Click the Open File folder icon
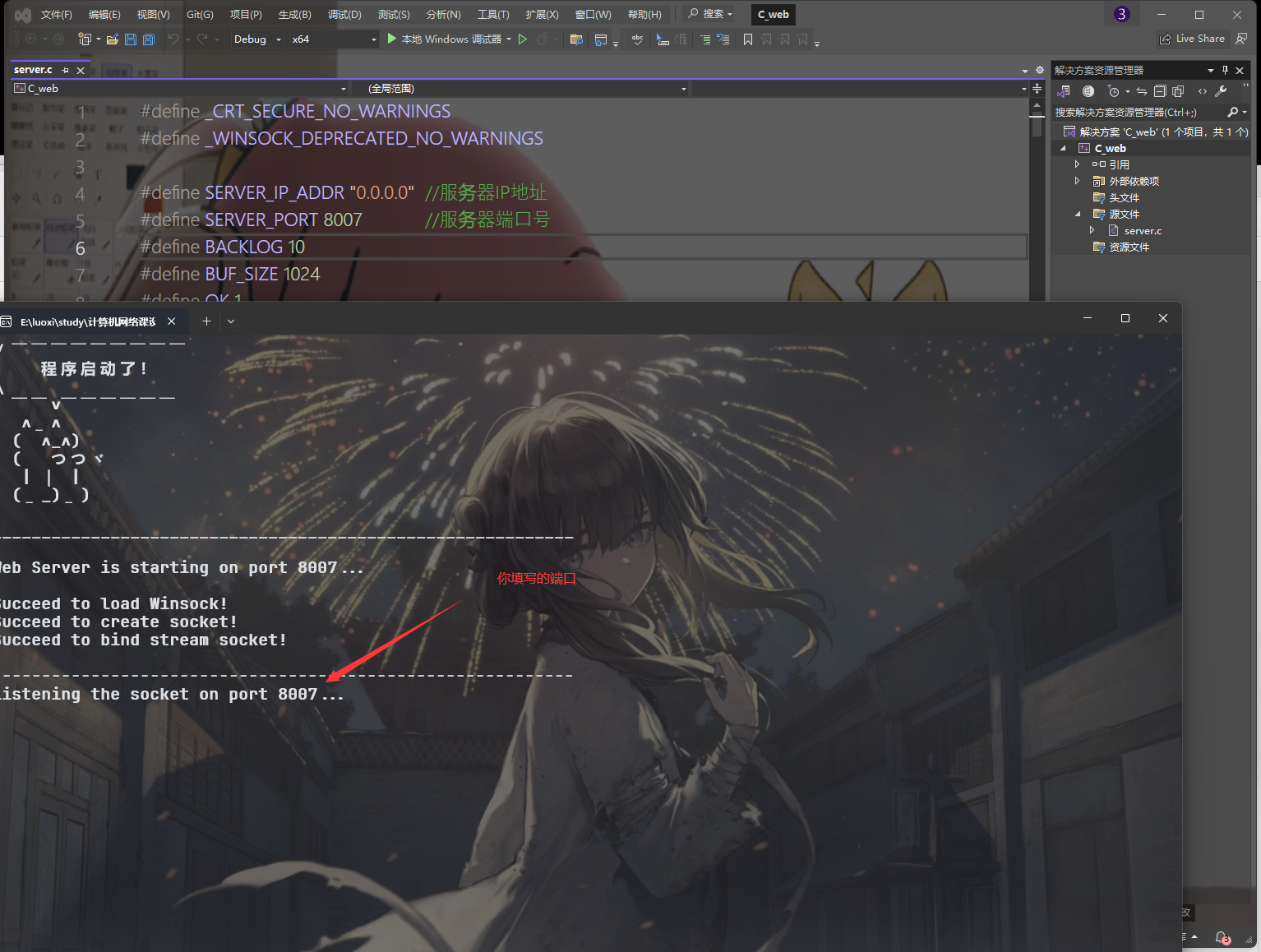The height and width of the screenshot is (952, 1261). 113,39
